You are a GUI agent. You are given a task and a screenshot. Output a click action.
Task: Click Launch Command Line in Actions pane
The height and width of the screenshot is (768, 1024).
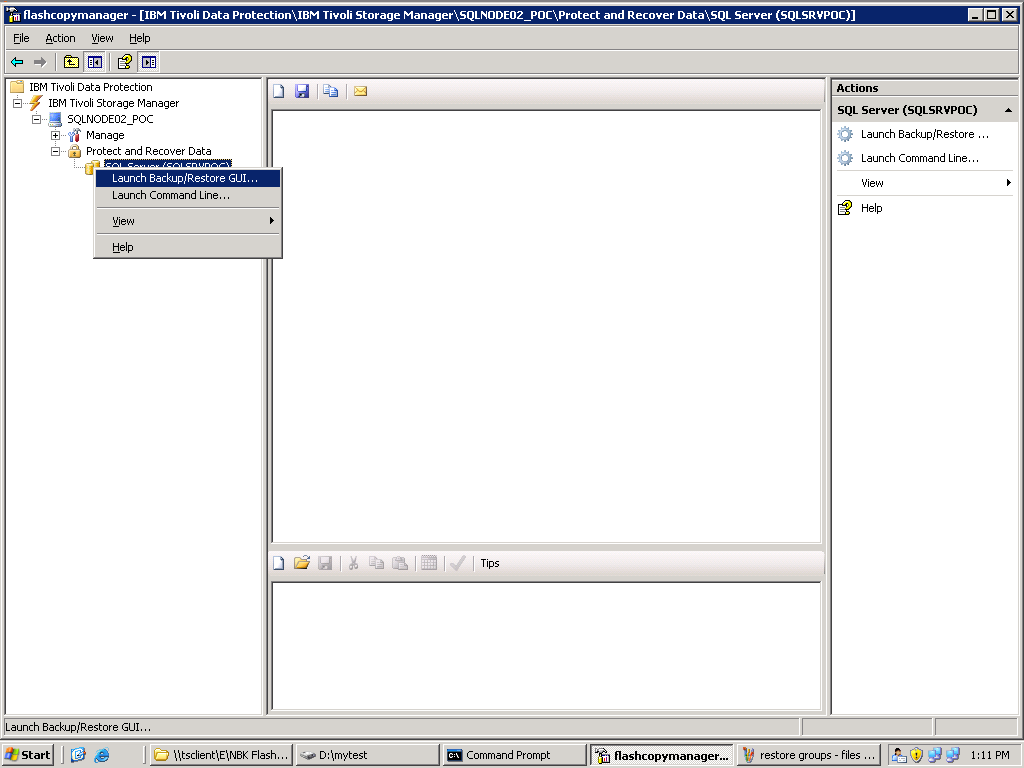pos(920,158)
